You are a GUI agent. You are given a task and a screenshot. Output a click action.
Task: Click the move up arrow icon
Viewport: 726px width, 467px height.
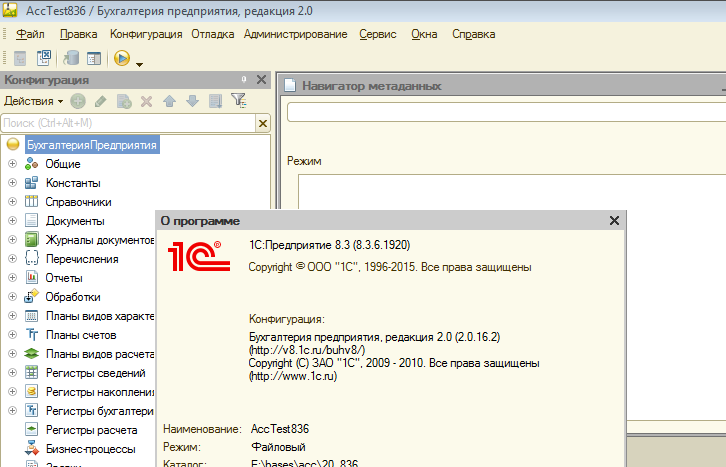coord(169,101)
